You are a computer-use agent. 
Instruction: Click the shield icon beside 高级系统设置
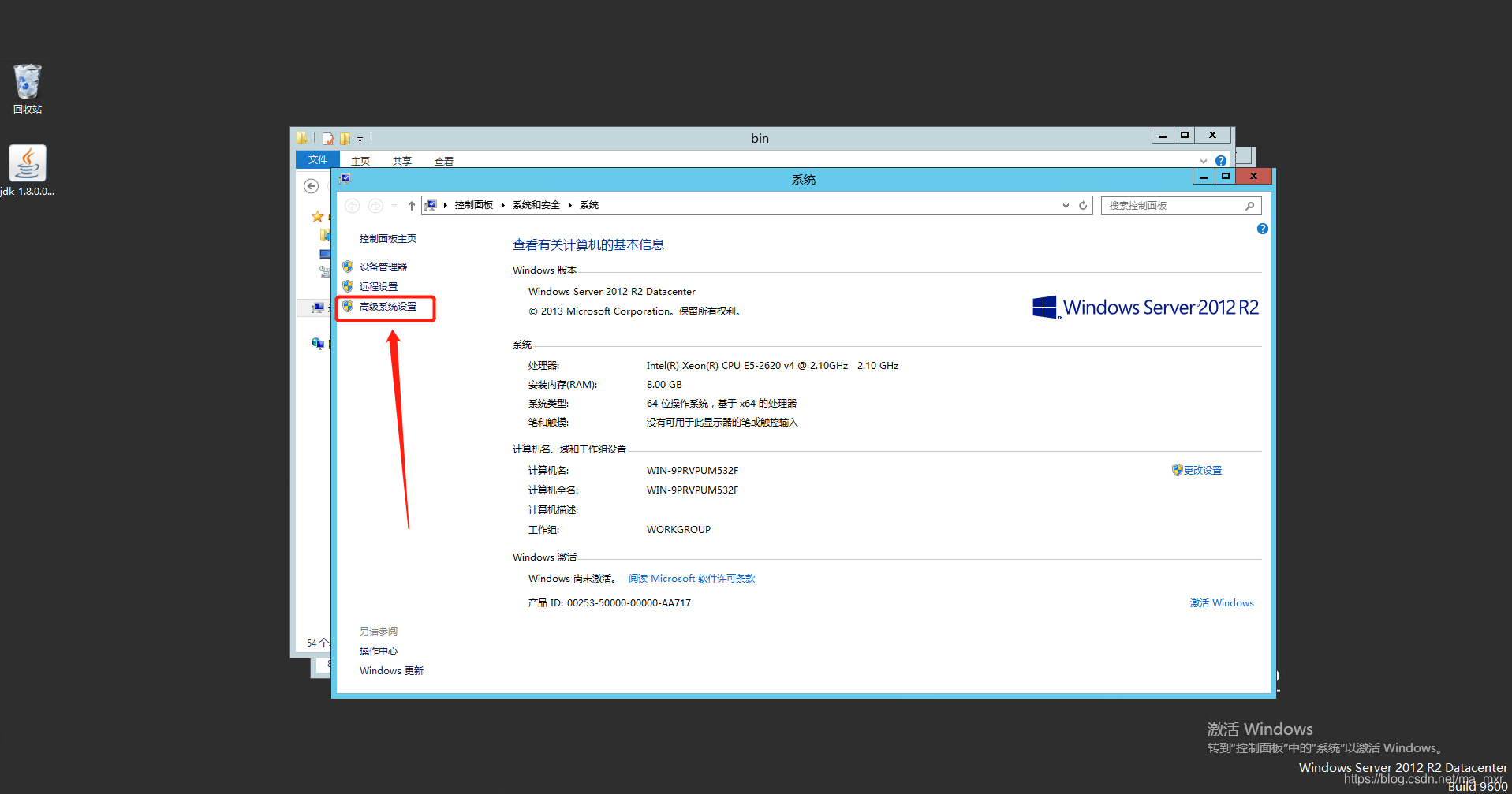348,306
